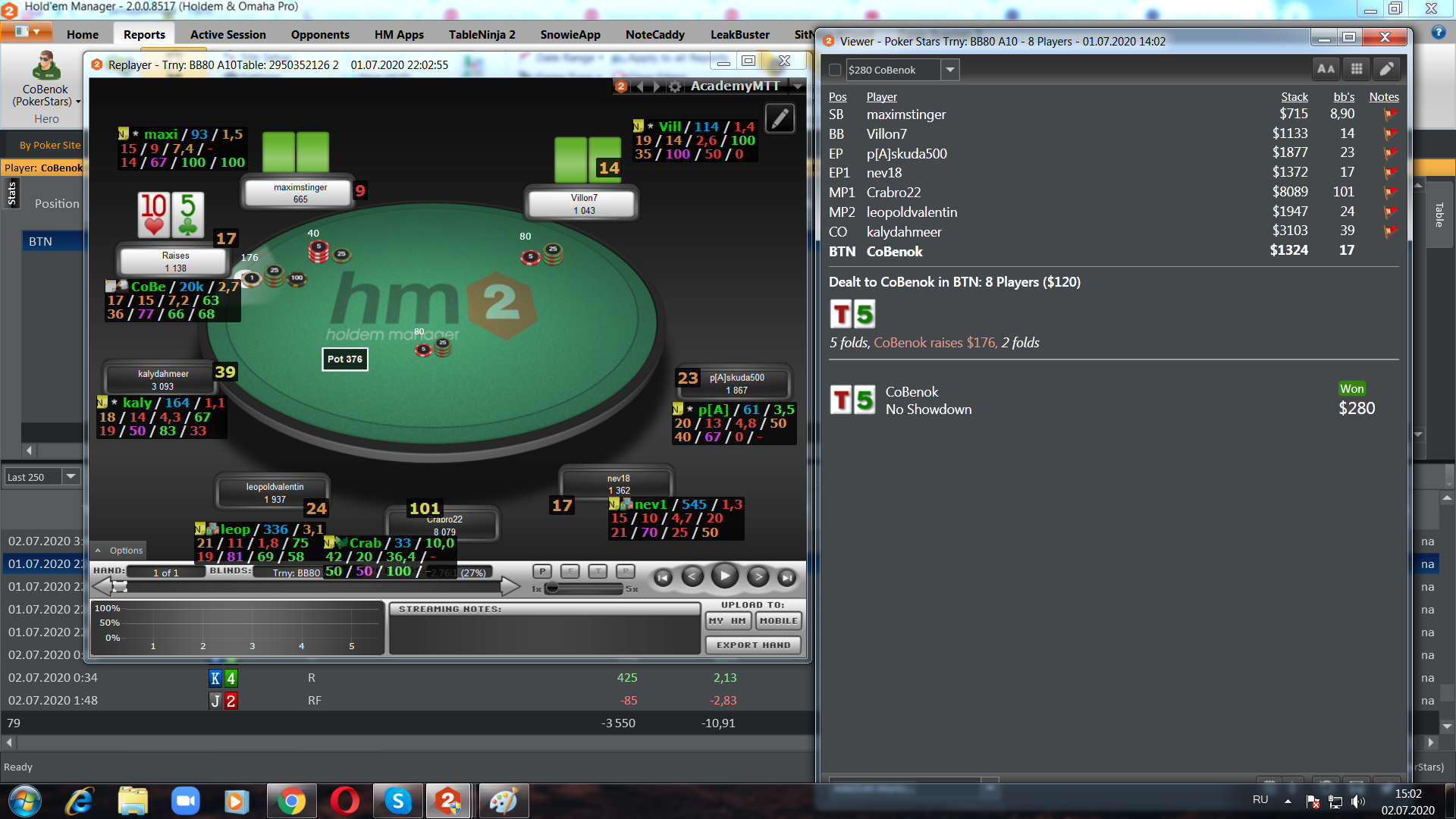Expand the replayer Options panel

pyautogui.click(x=120, y=551)
